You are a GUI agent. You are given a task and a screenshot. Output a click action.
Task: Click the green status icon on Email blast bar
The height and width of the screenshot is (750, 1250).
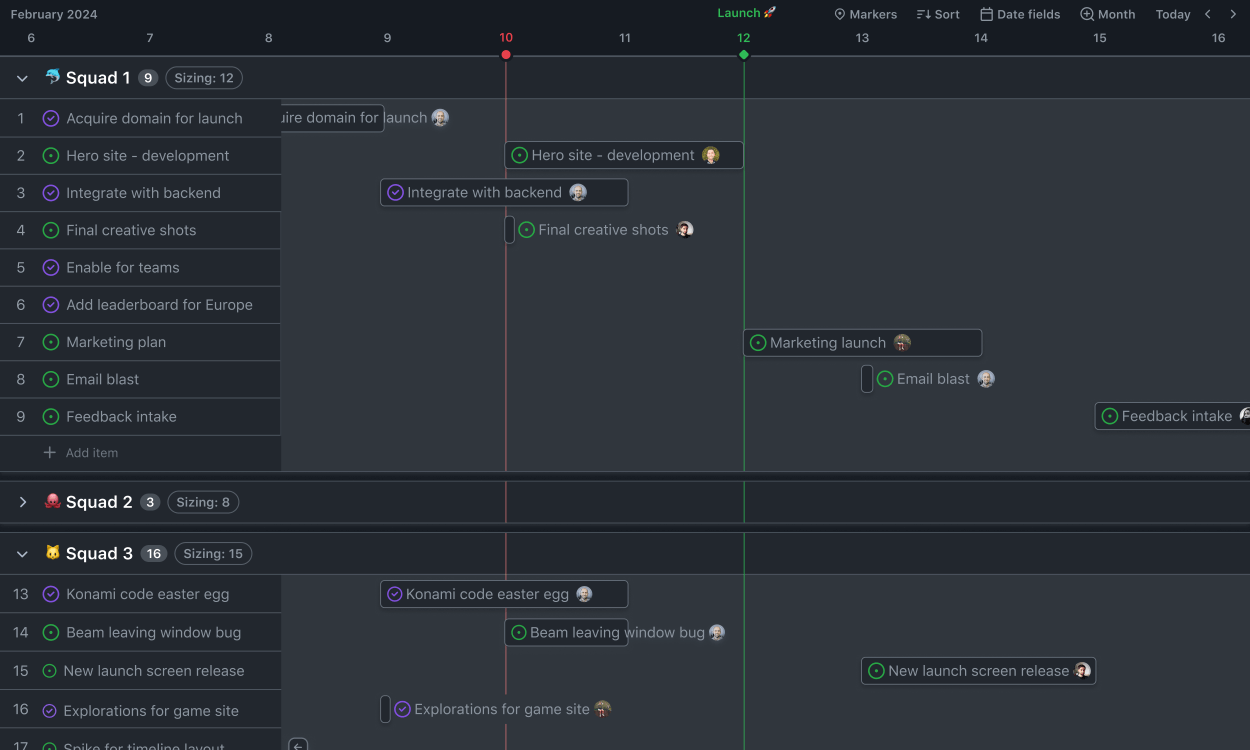(884, 378)
